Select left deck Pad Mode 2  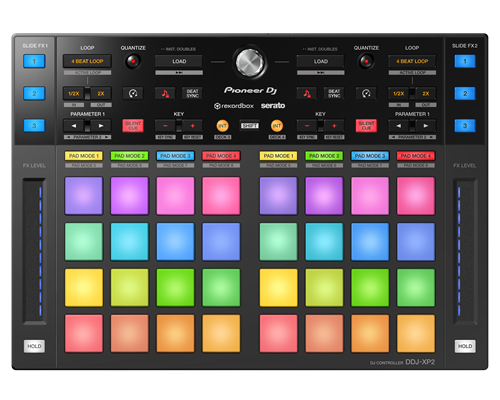click(x=129, y=156)
